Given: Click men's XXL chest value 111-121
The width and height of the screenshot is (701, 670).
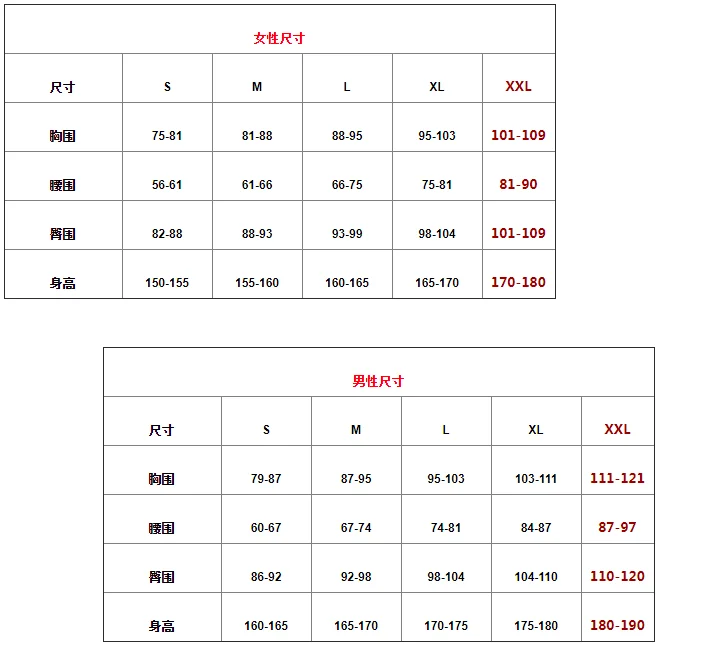Looking at the screenshot, I should (x=617, y=478).
